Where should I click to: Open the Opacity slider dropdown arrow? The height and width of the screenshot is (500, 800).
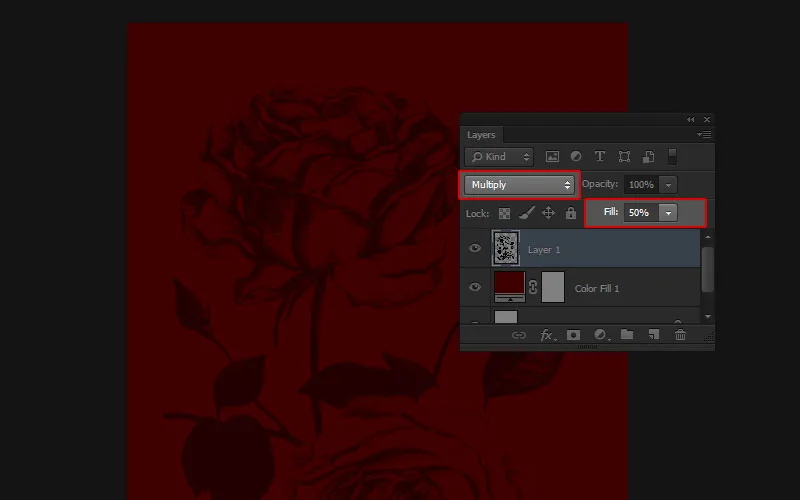[x=668, y=185]
